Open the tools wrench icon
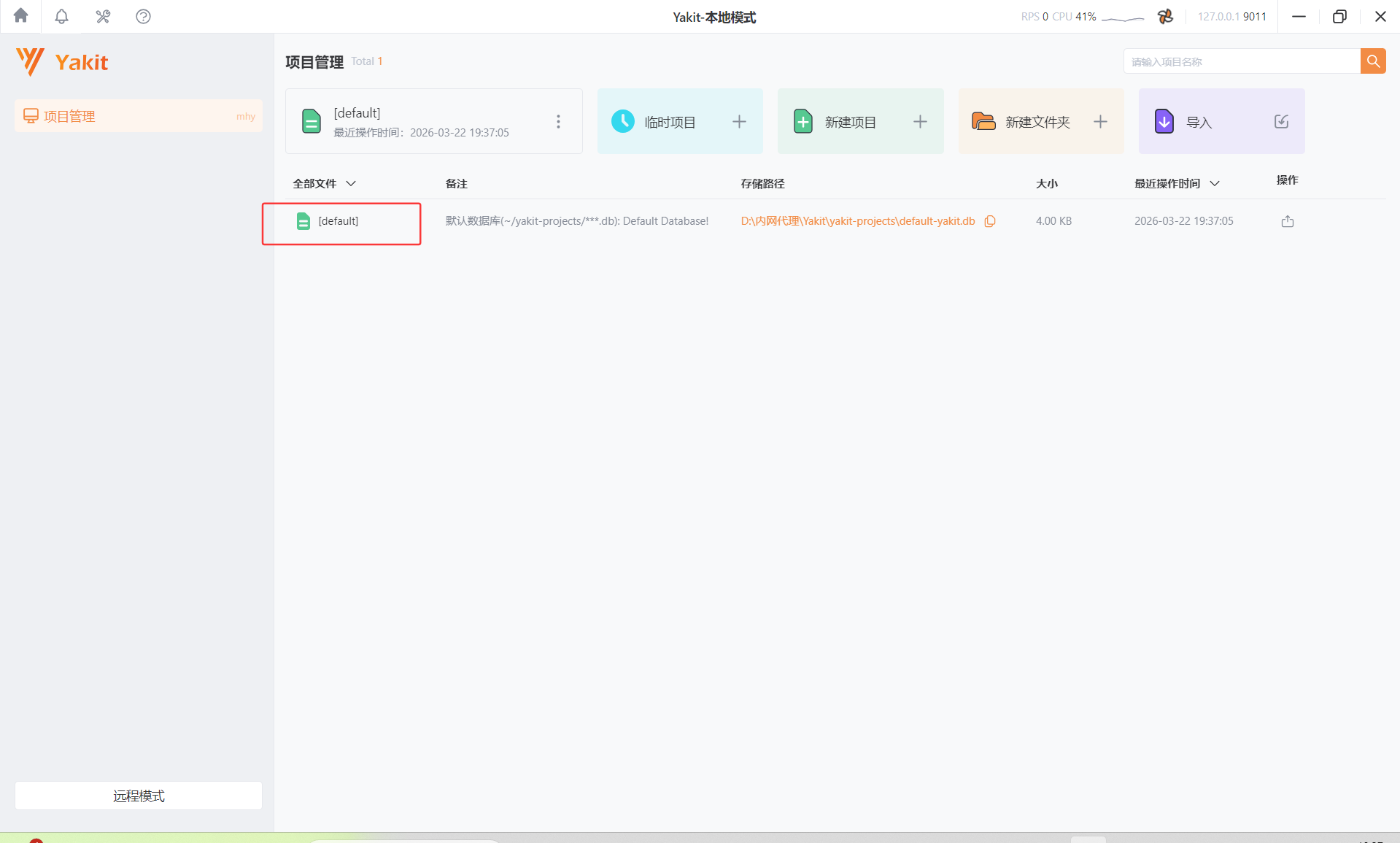The height and width of the screenshot is (843, 1400). [103, 16]
